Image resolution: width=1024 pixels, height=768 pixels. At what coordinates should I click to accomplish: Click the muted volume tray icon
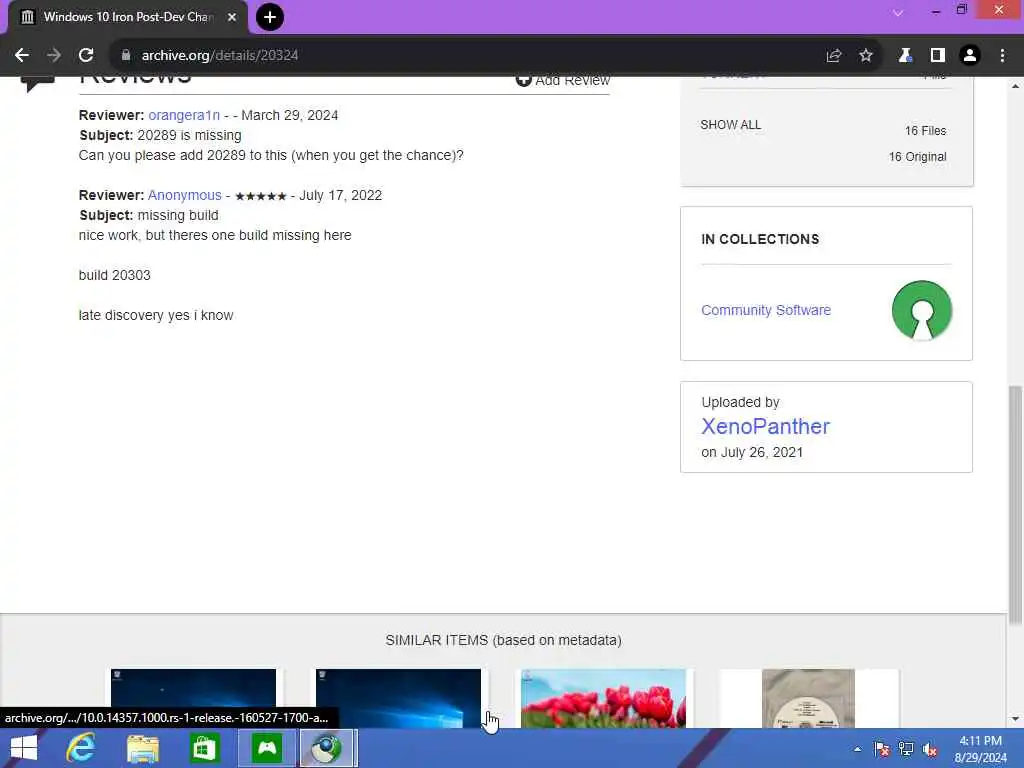click(930, 749)
